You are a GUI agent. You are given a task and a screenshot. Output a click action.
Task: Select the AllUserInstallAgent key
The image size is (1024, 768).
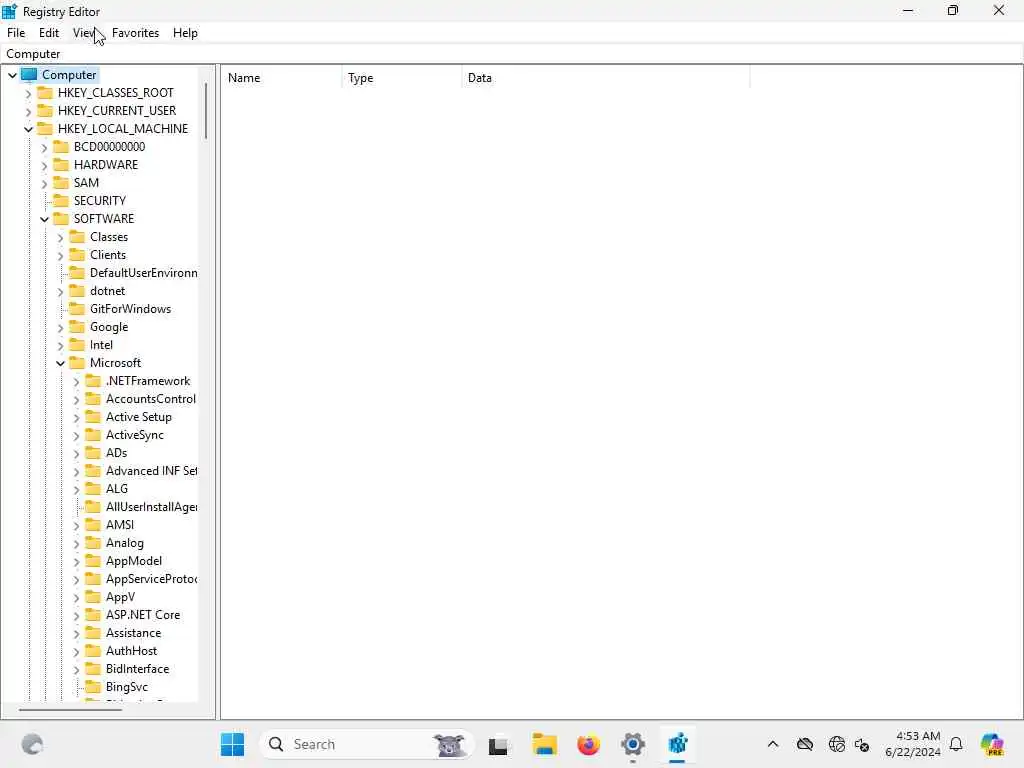point(152,506)
